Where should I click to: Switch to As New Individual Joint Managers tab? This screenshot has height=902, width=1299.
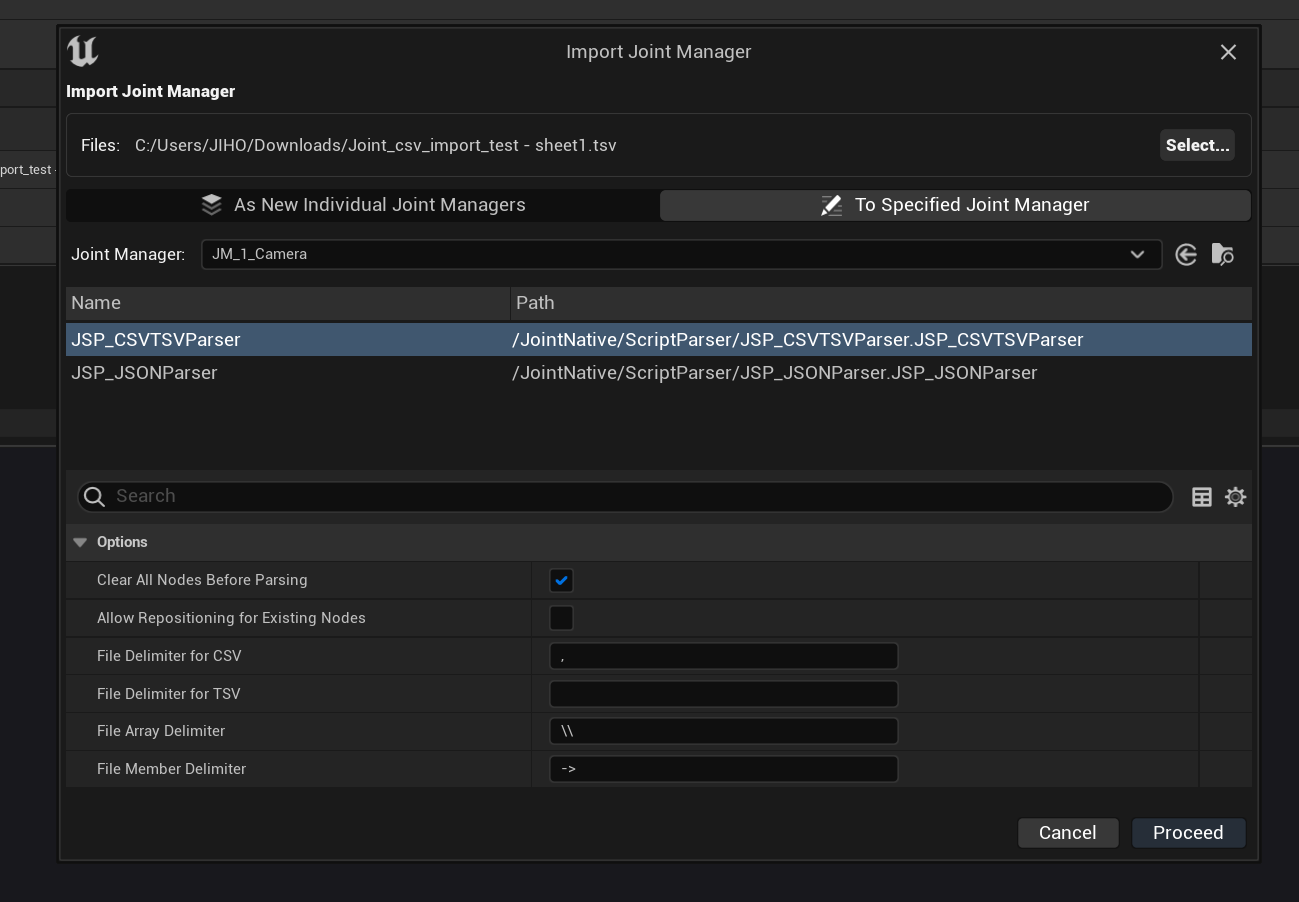(363, 205)
